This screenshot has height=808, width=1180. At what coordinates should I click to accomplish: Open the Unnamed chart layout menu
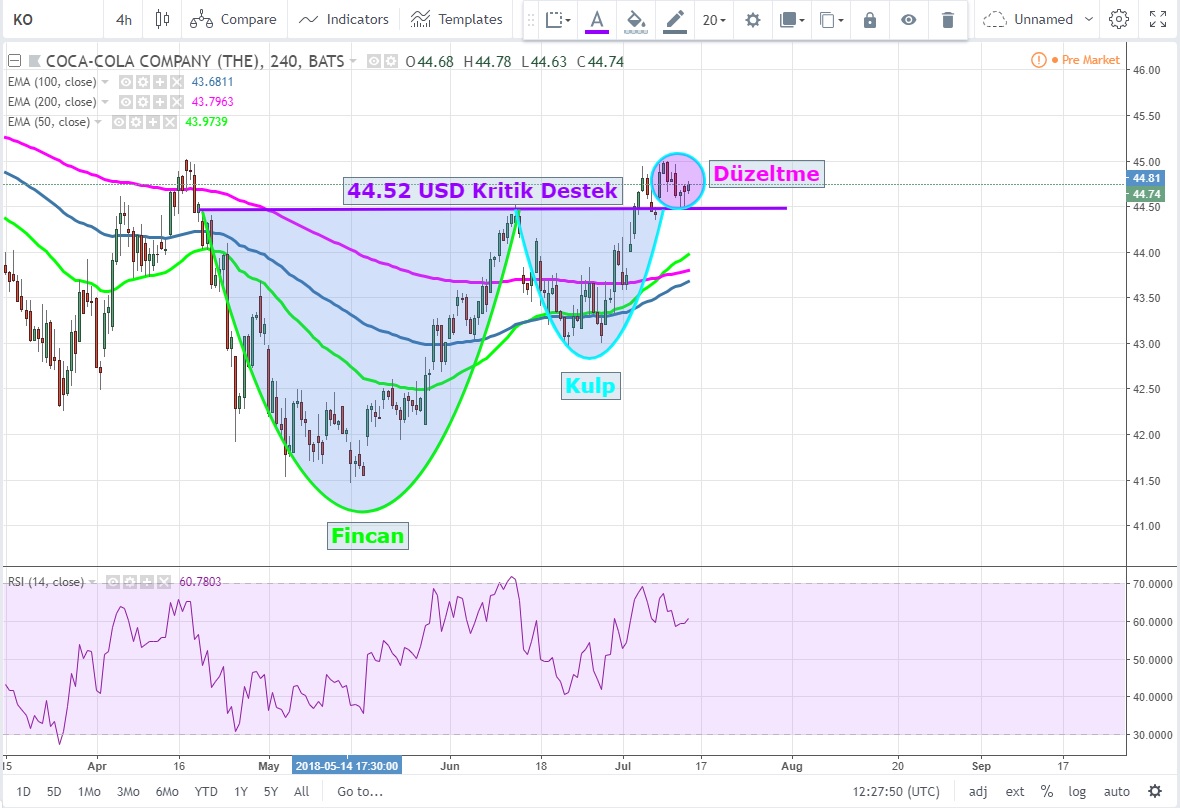[1039, 20]
